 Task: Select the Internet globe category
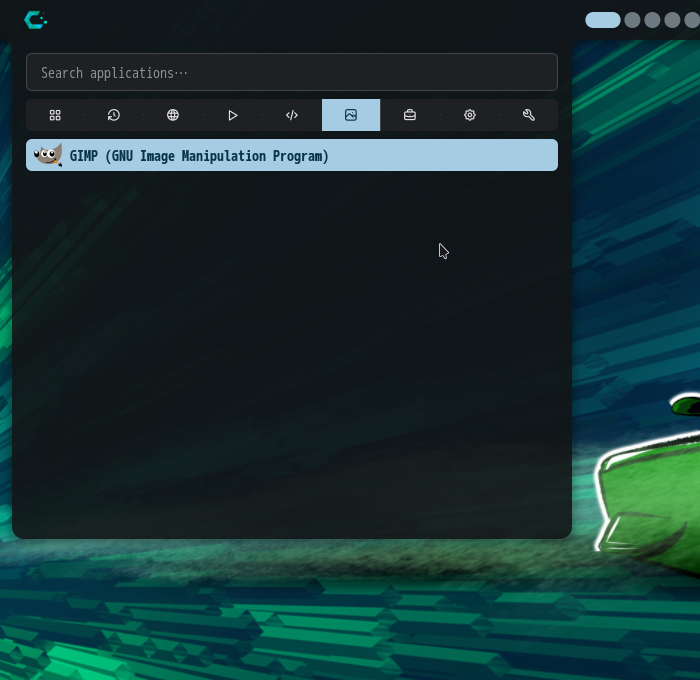tap(173, 115)
